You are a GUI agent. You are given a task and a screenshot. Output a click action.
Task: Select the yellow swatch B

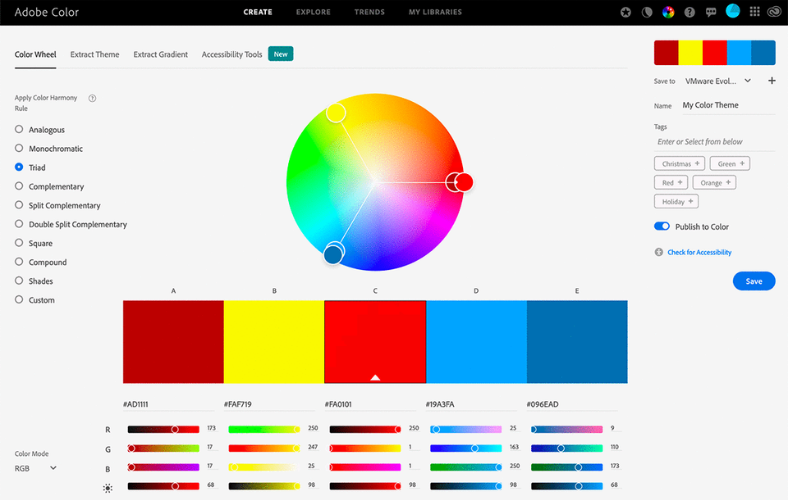(x=273, y=341)
